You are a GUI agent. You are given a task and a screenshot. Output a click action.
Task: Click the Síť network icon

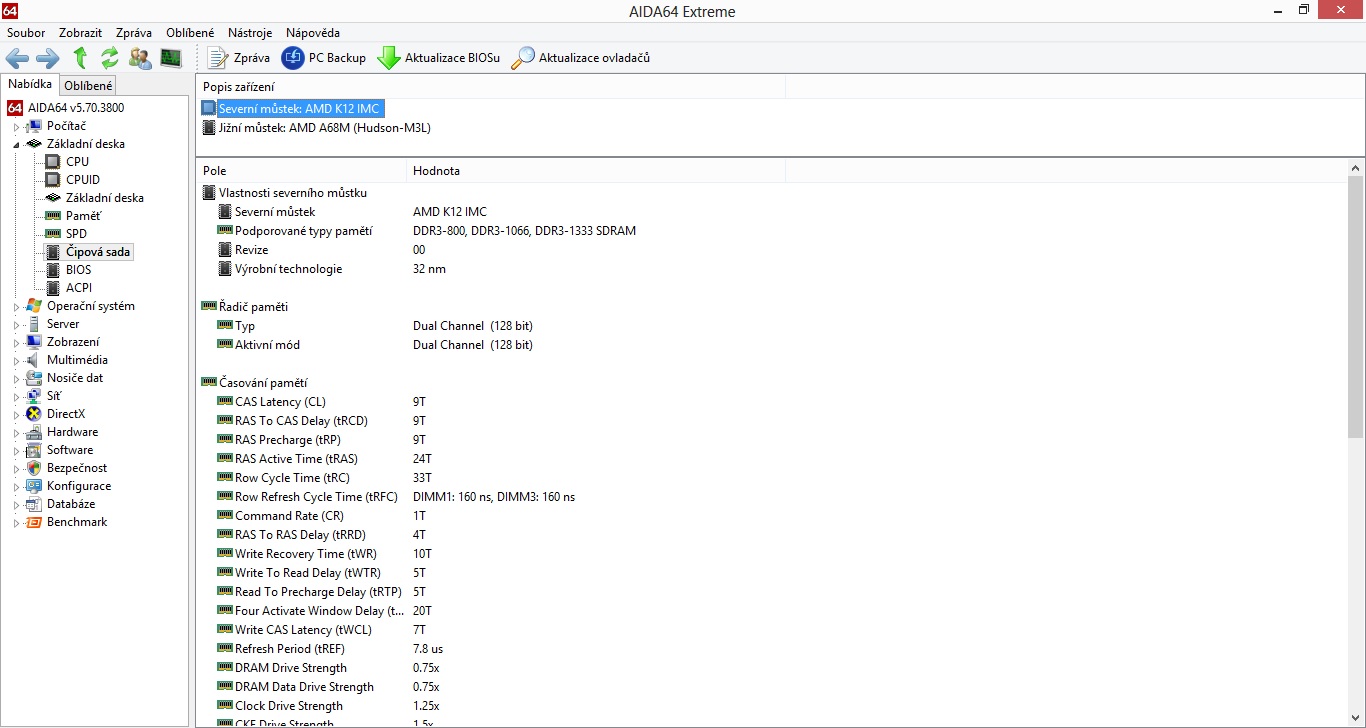tap(34, 396)
